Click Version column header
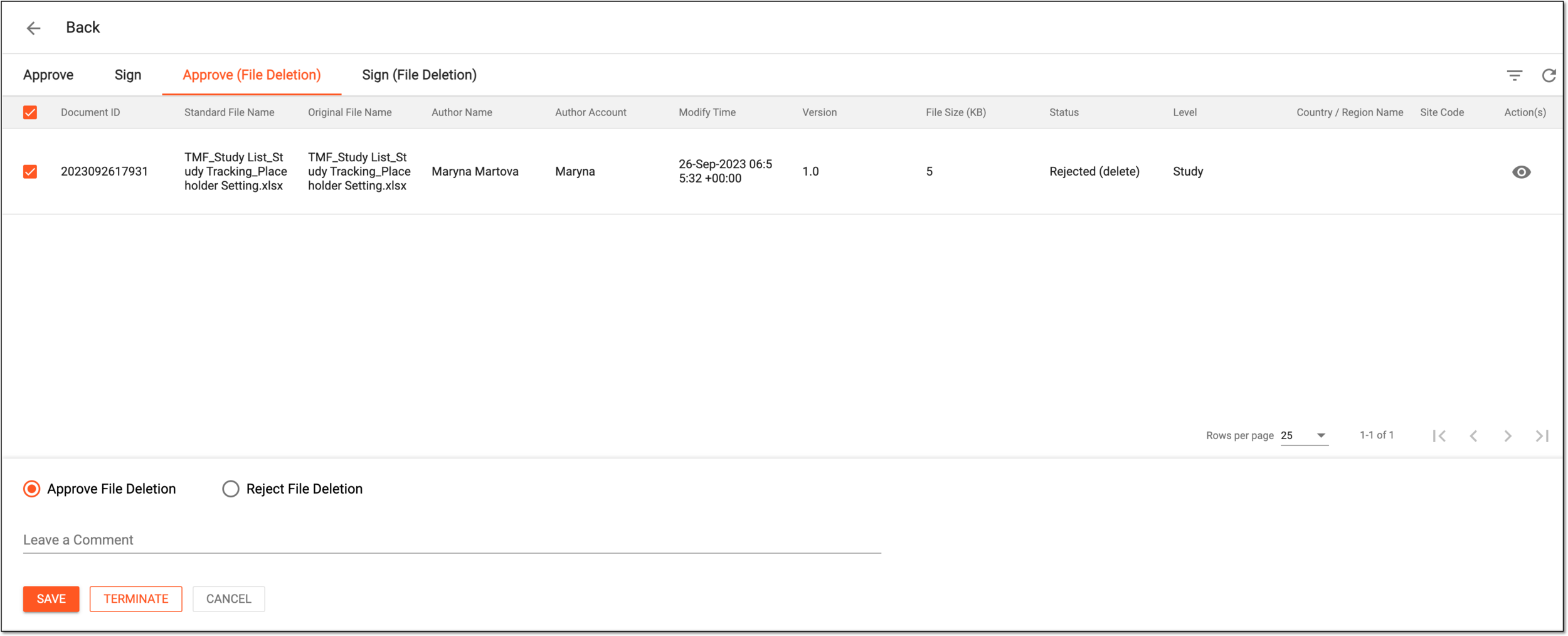This screenshot has height=636, width=1568. pyautogui.click(x=820, y=113)
